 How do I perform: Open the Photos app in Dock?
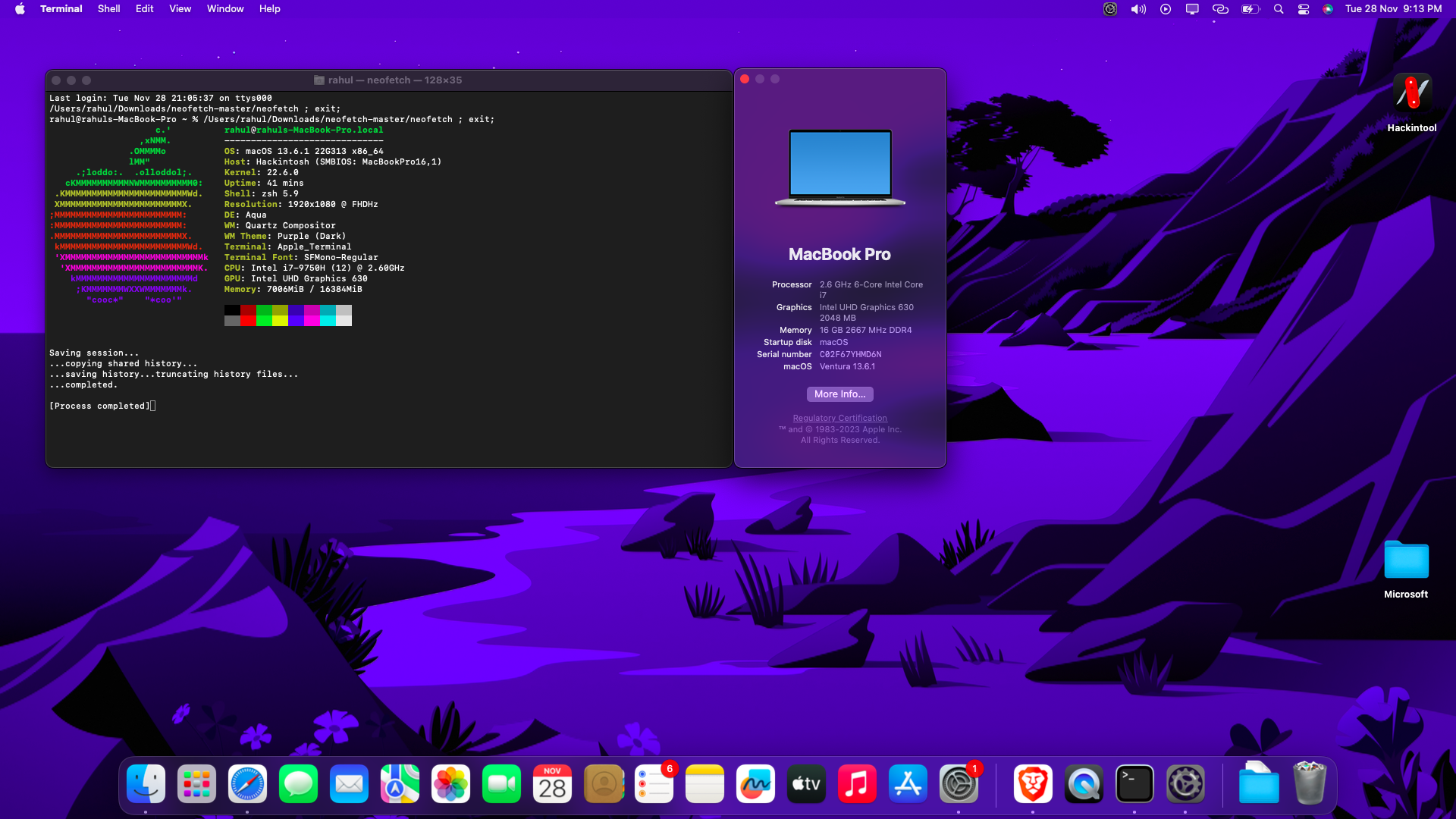click(x=450, y=784)
